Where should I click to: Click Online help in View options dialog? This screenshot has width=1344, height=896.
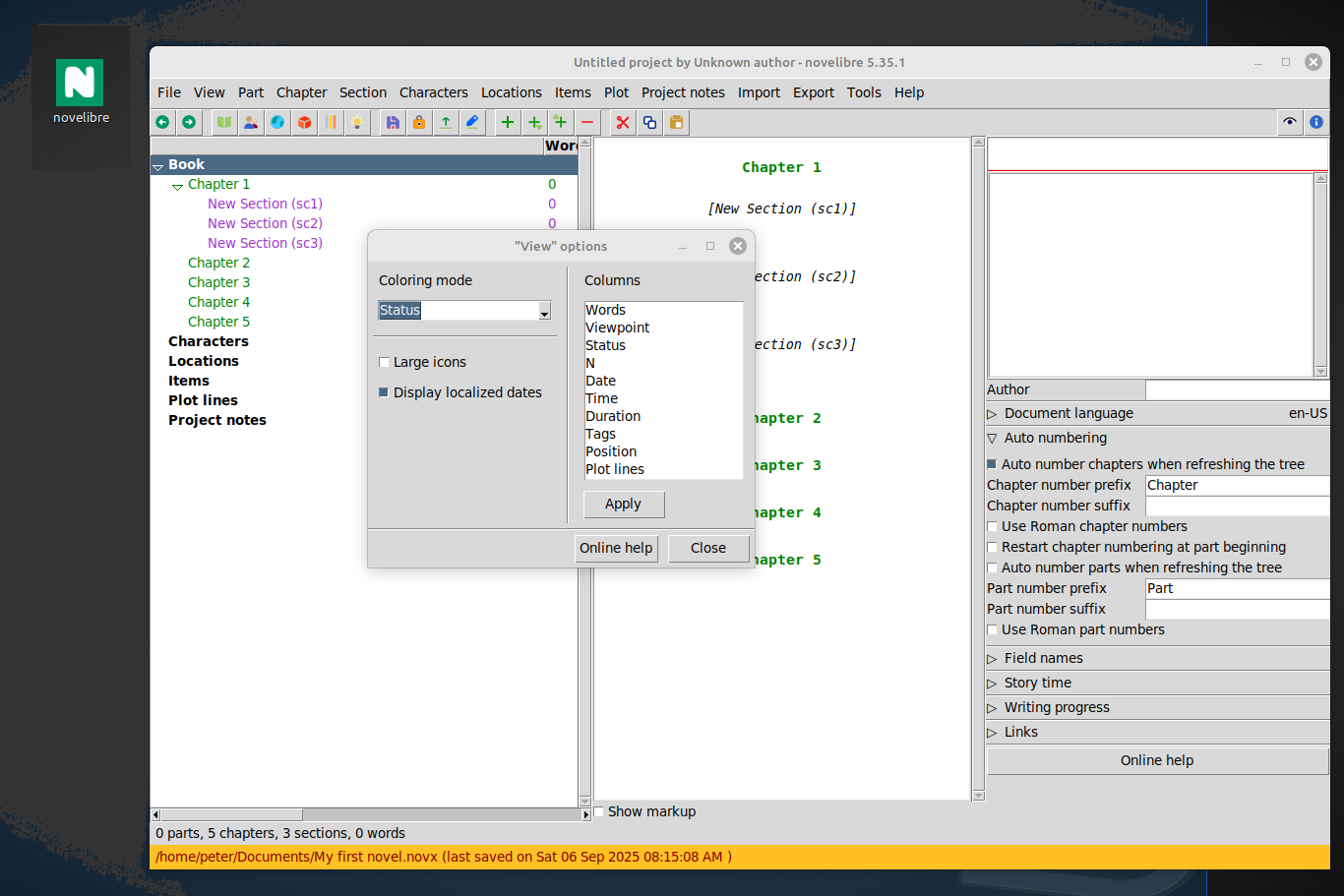616,548
